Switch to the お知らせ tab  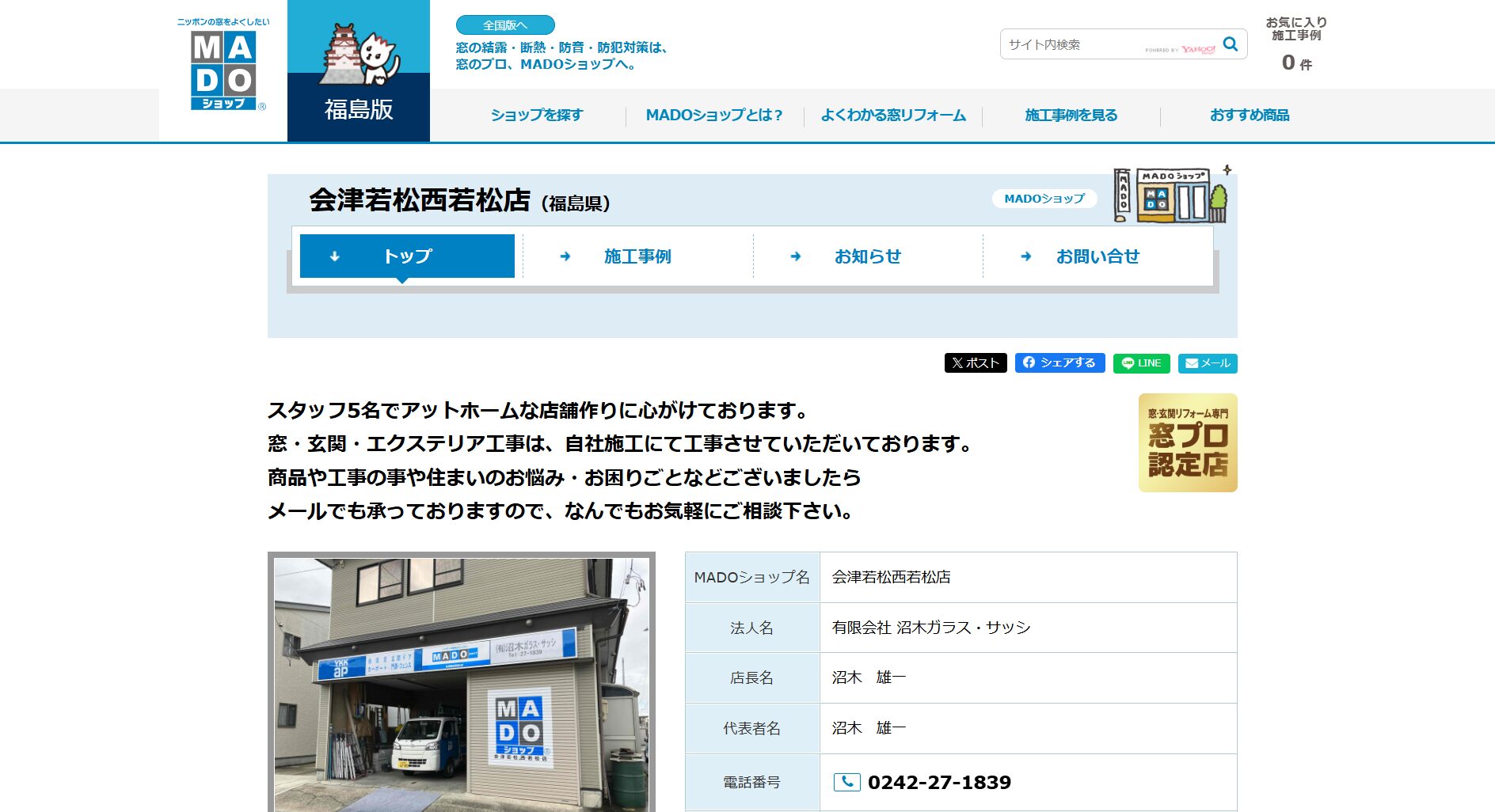pyautogui.click(x=868, y=256)
